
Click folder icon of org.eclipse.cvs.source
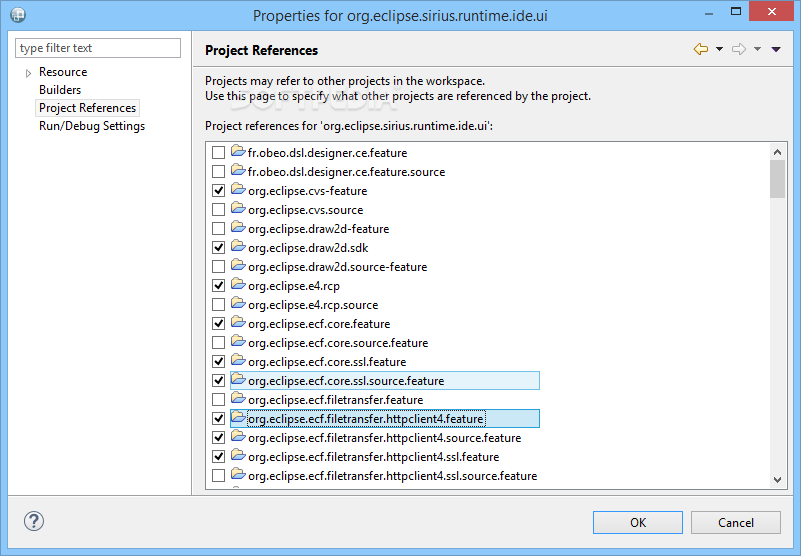pyautogui.click(x=238, y=207)
